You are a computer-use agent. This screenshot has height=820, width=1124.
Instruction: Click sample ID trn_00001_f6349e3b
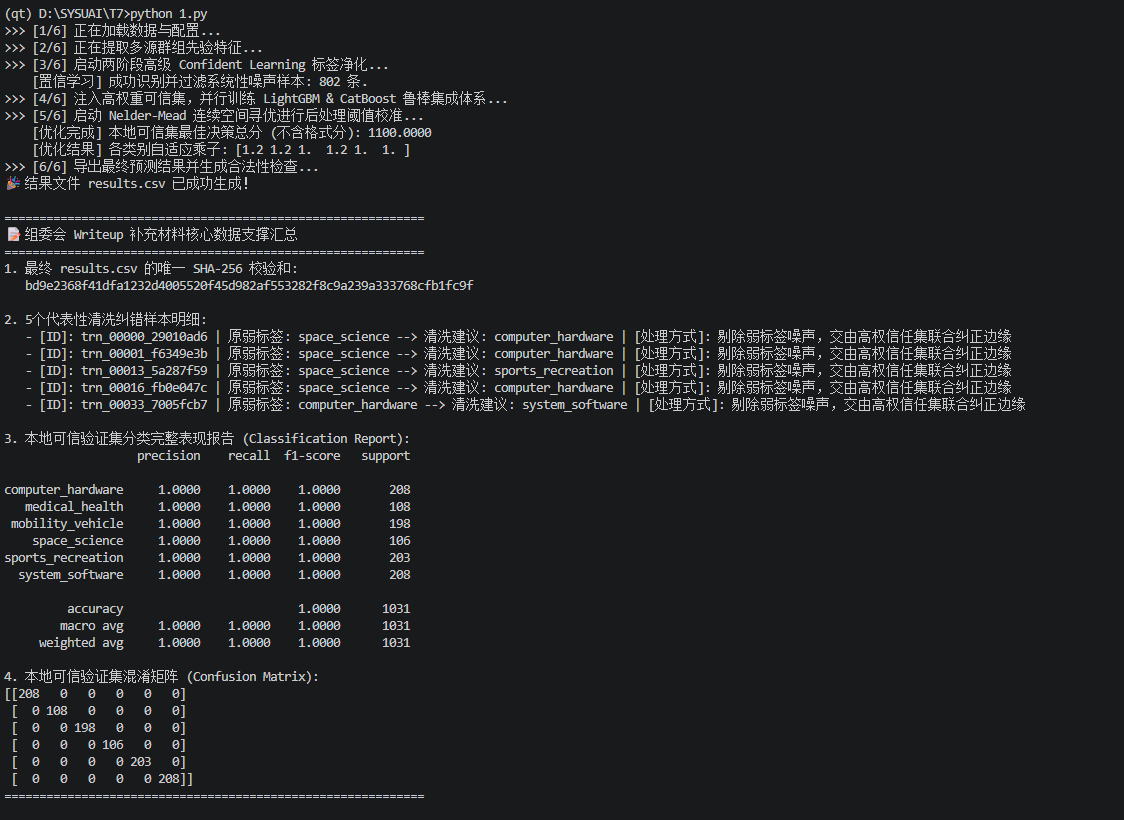coord(144,353)
